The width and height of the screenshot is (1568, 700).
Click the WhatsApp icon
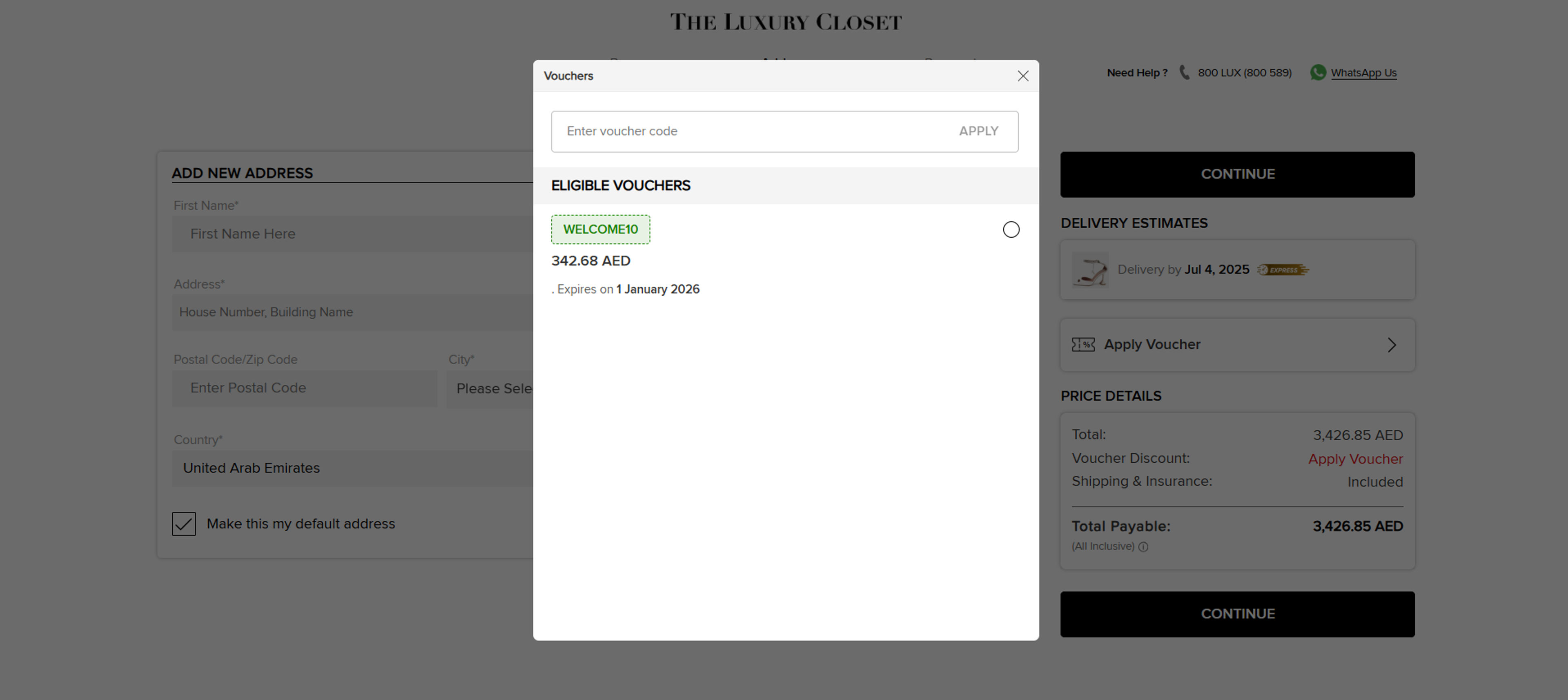(x=1318, y=72)
